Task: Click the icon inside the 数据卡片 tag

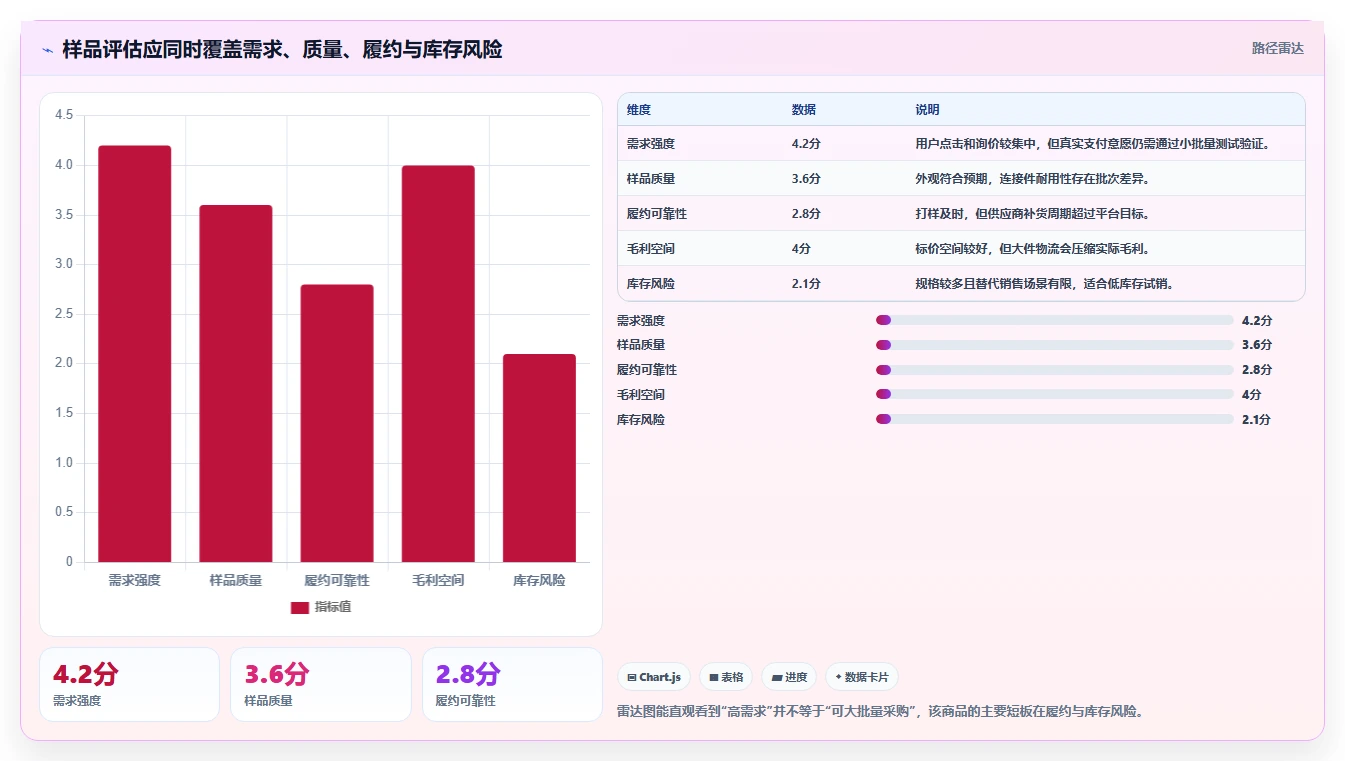Action: click(x=838, y=677)
